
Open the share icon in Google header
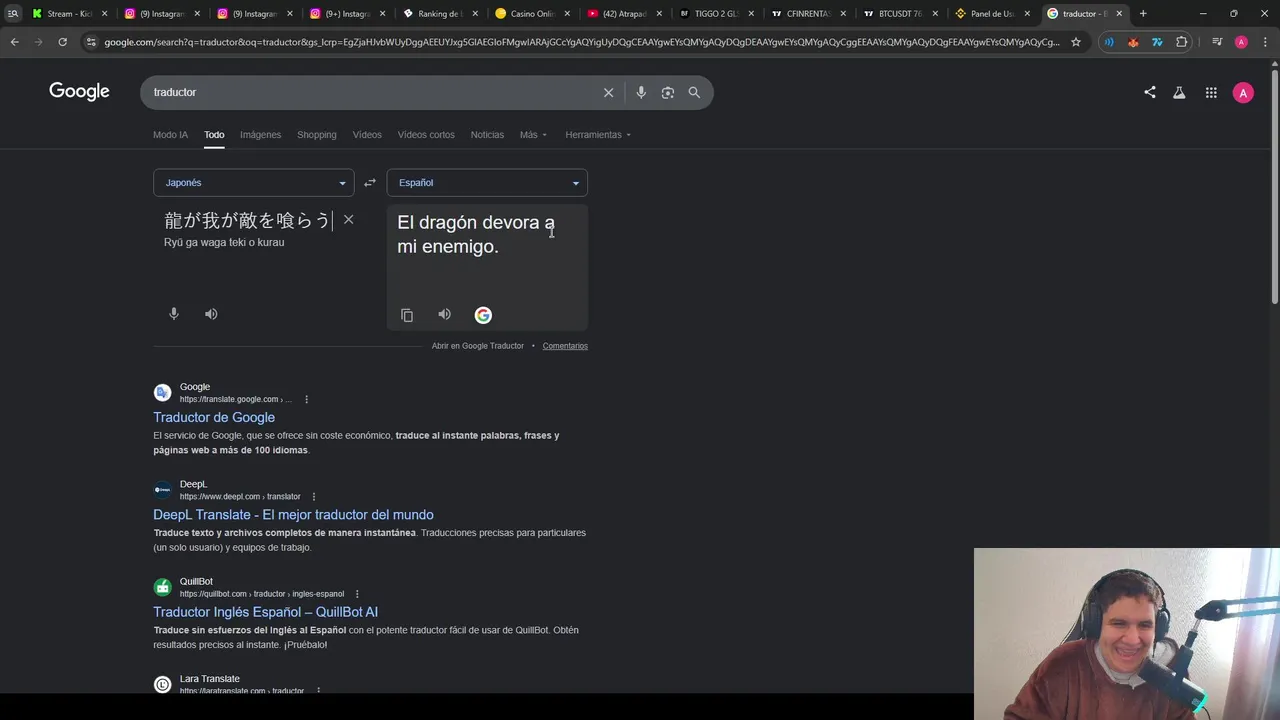(x=1150, y=92)
